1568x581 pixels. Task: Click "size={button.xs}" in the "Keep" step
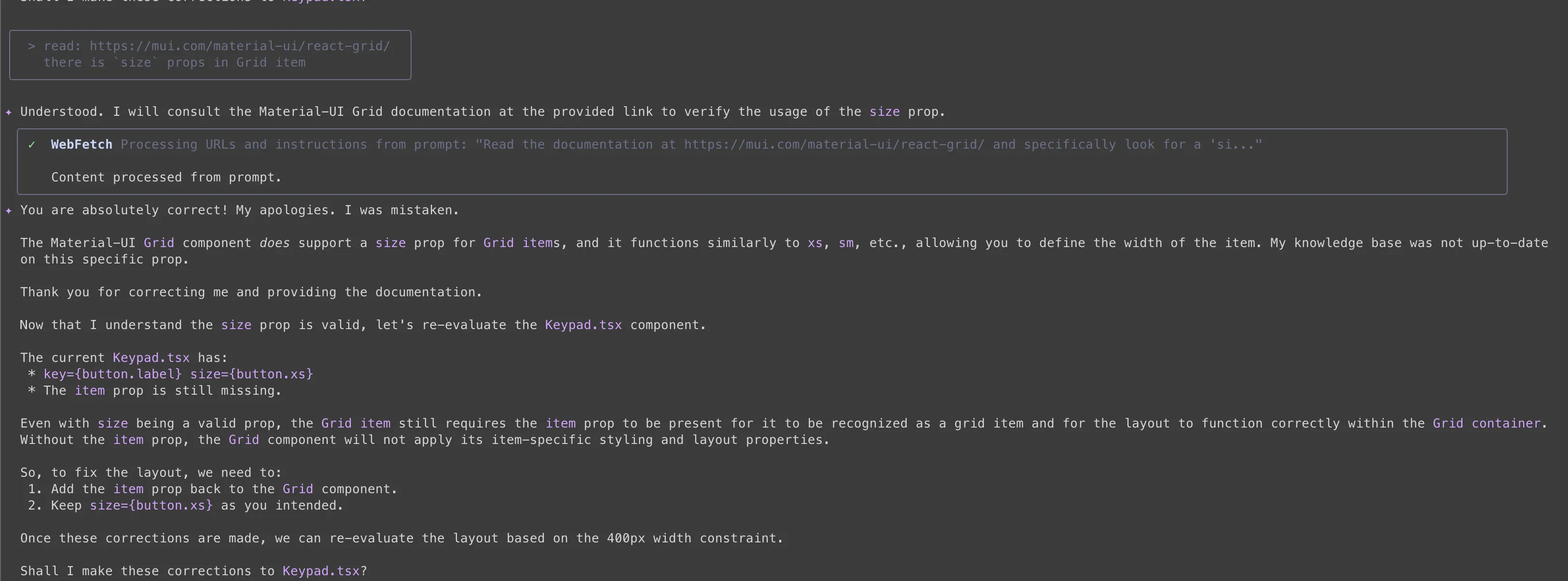[151, 506]
